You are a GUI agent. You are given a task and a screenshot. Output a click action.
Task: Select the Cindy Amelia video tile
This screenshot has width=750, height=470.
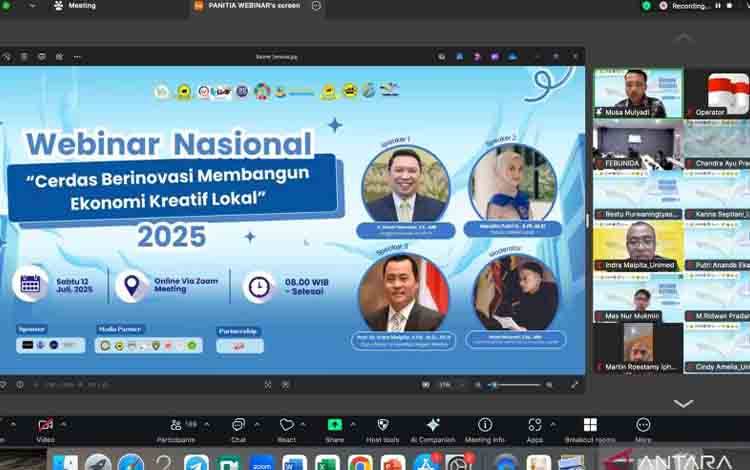coord(717,348)
